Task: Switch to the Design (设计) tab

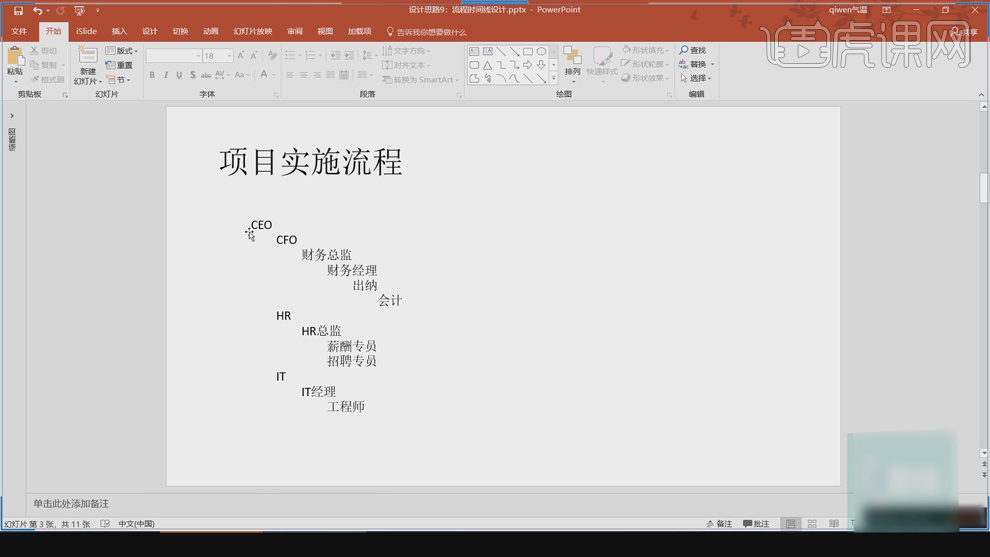Action: [150, 31]
